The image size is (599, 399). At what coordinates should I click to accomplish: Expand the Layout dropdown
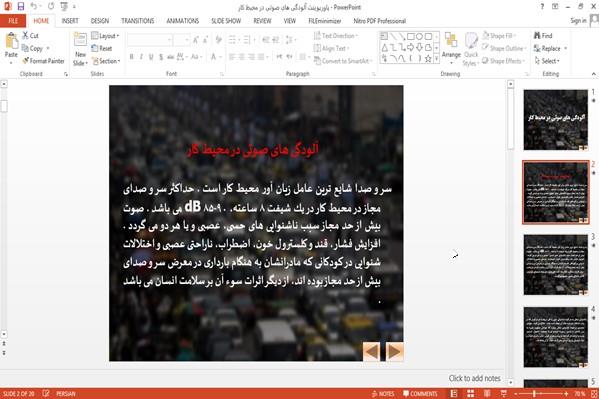click(x=105, y=36)
